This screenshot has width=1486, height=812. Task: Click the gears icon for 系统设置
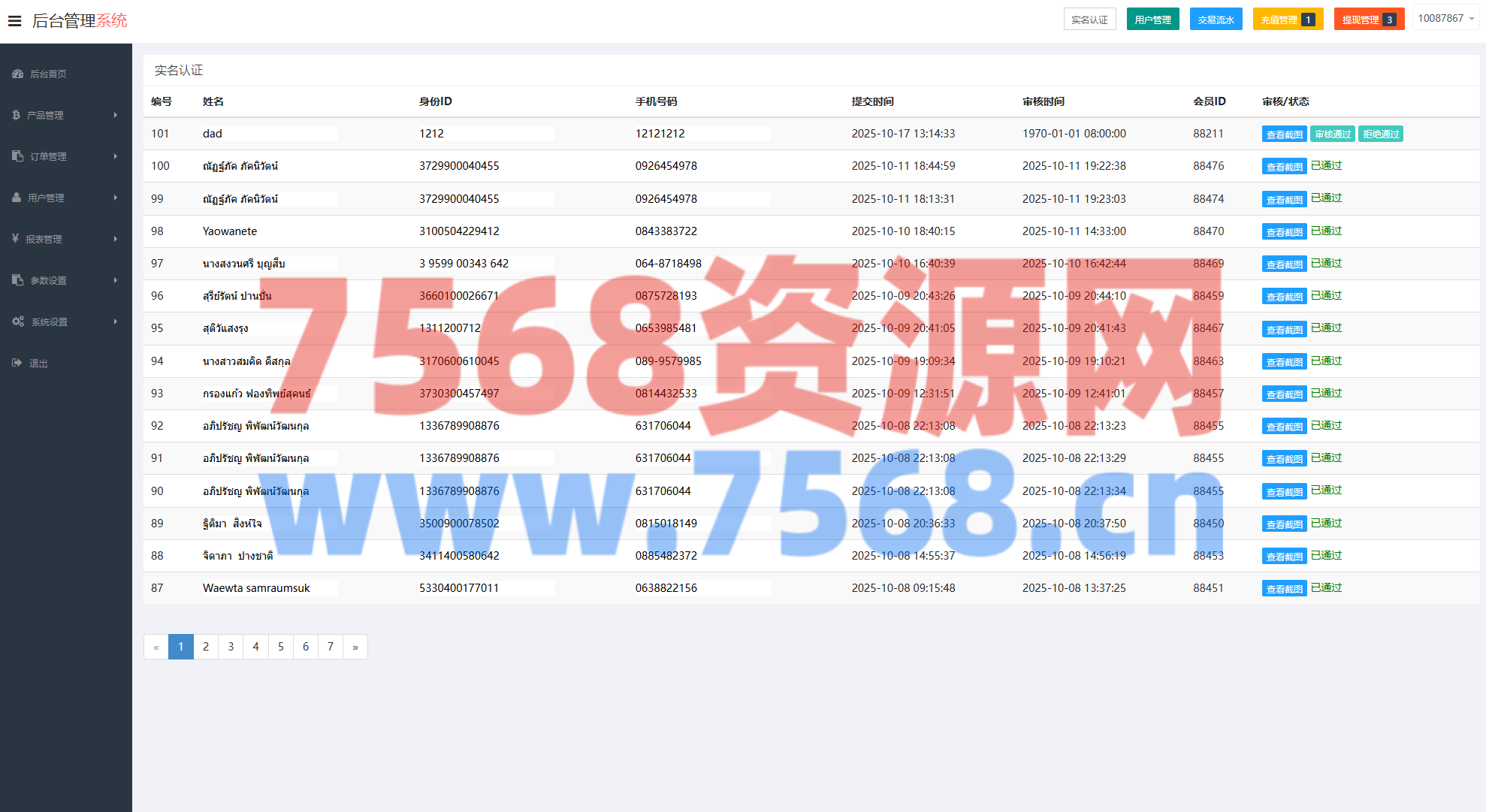[x=17, y=321]
